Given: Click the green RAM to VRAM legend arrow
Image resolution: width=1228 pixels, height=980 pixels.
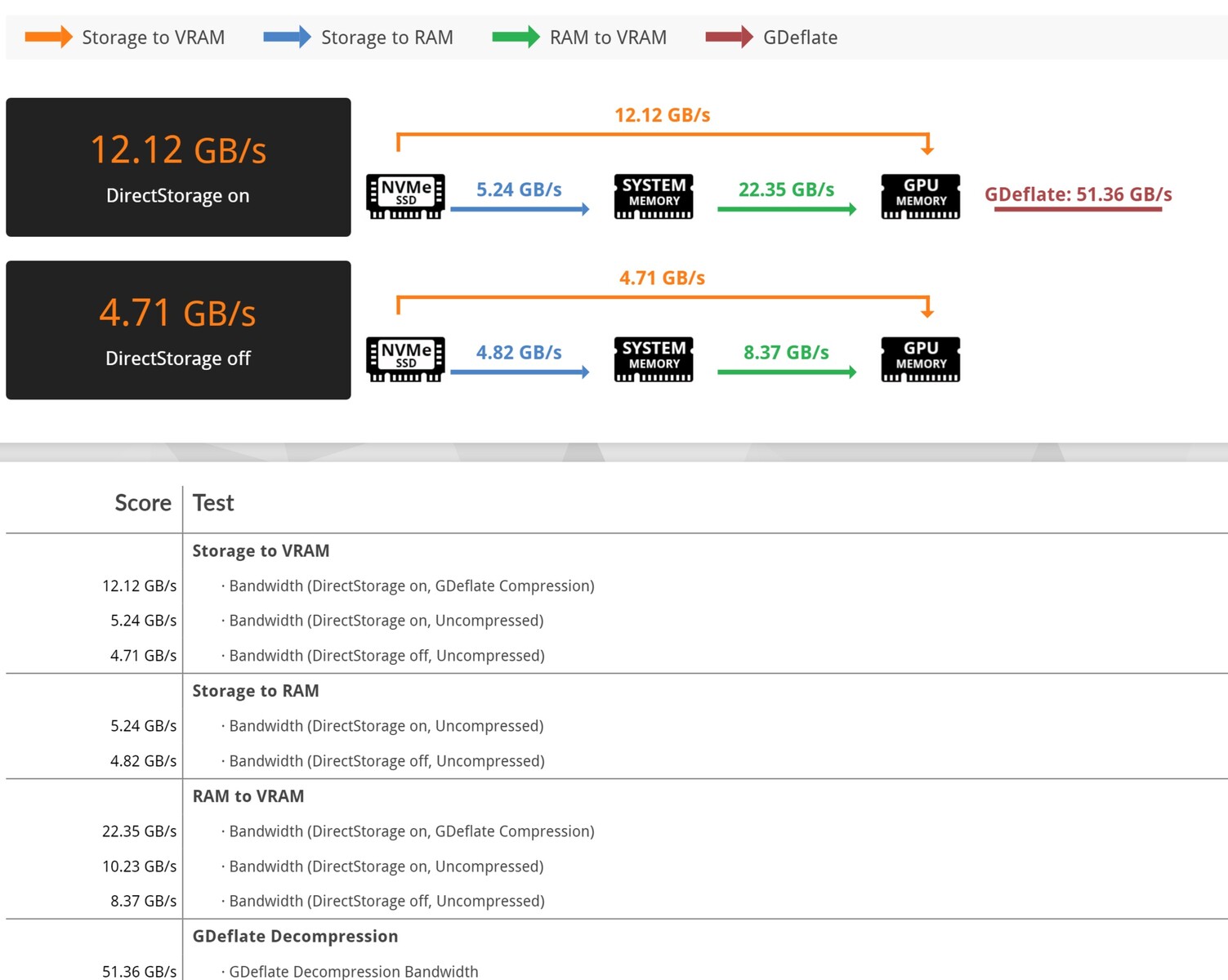Looking at the screenshot, I should pos(516,37).
